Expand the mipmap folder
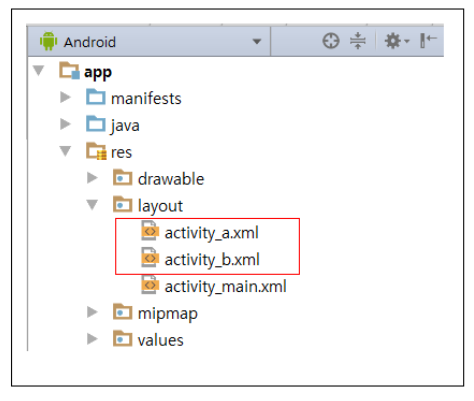The width and height of the screenshot is (474, 401). (x=92, y=312)
